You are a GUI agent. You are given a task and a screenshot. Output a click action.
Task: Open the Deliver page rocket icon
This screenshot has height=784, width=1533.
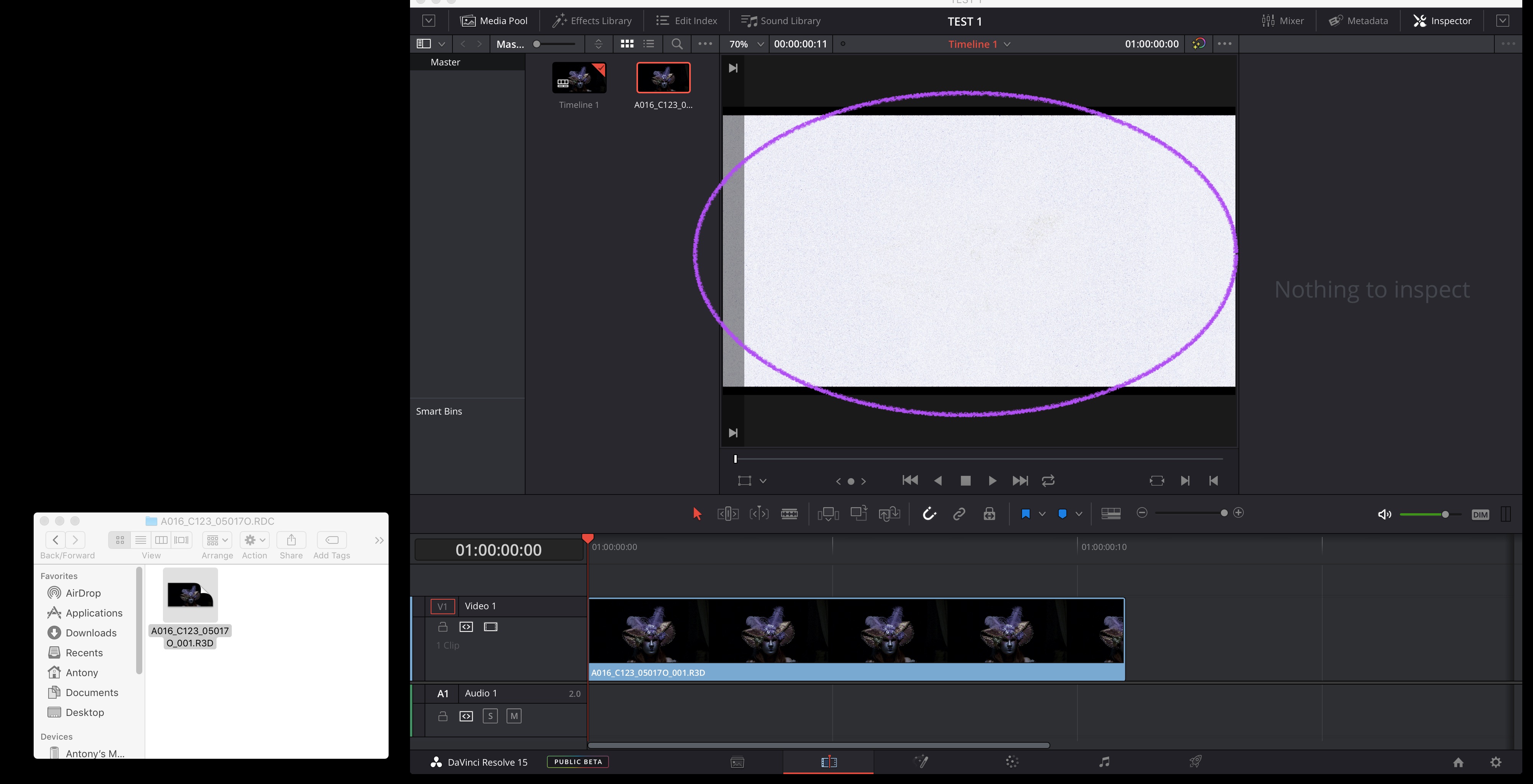tap(1195, 762)
